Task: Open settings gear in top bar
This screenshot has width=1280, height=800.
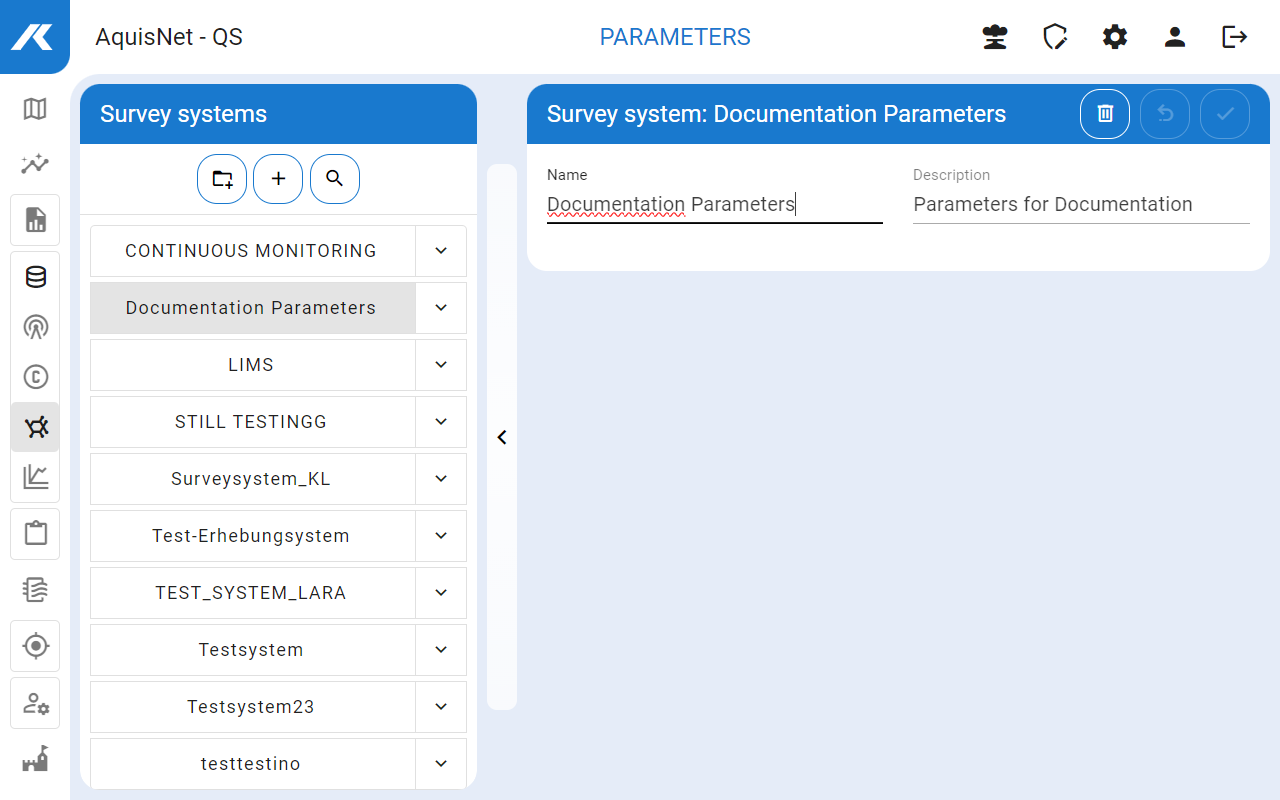Action: pos(1115,37)
